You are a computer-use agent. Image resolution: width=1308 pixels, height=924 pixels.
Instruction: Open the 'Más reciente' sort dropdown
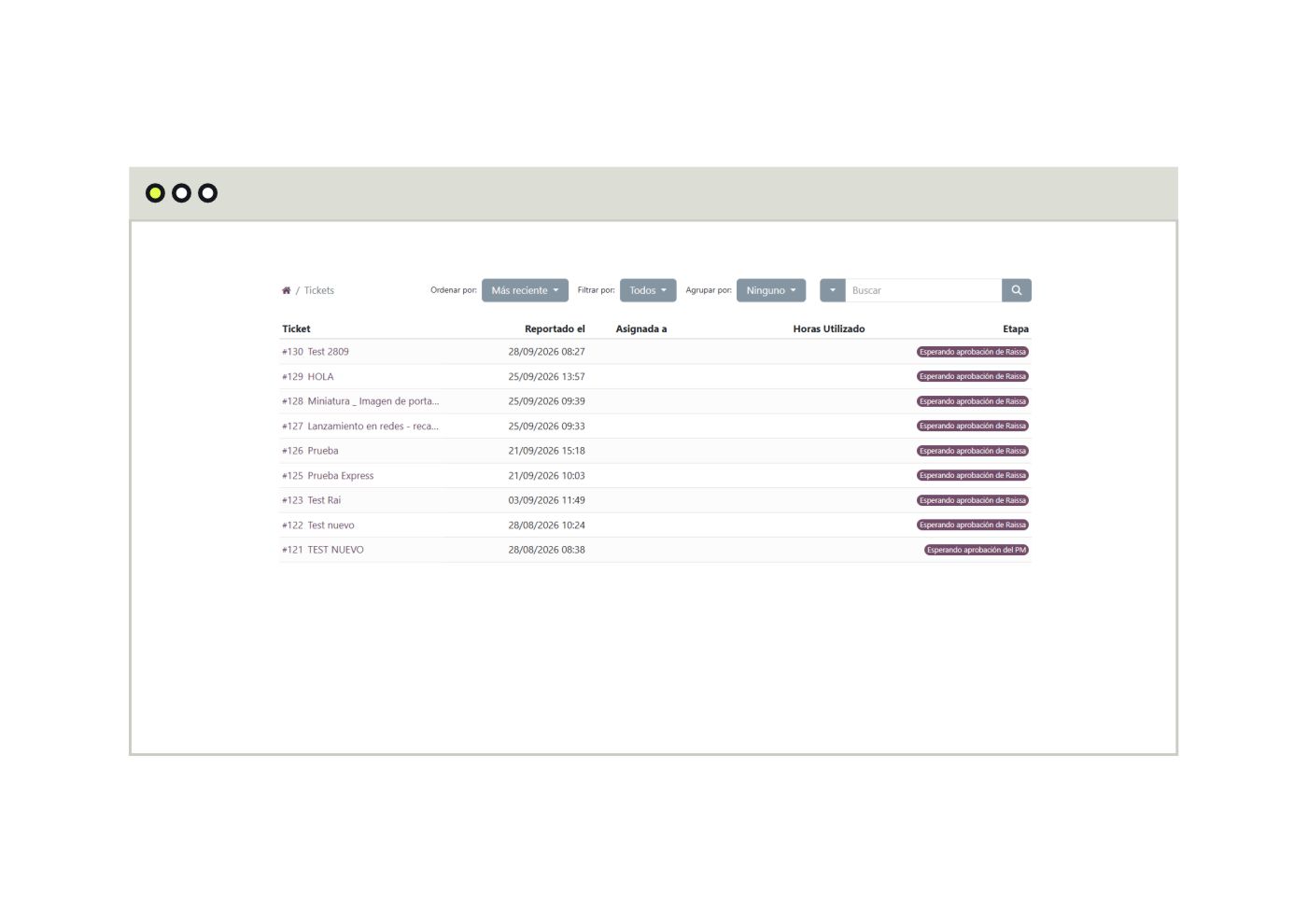pos(525,290)
